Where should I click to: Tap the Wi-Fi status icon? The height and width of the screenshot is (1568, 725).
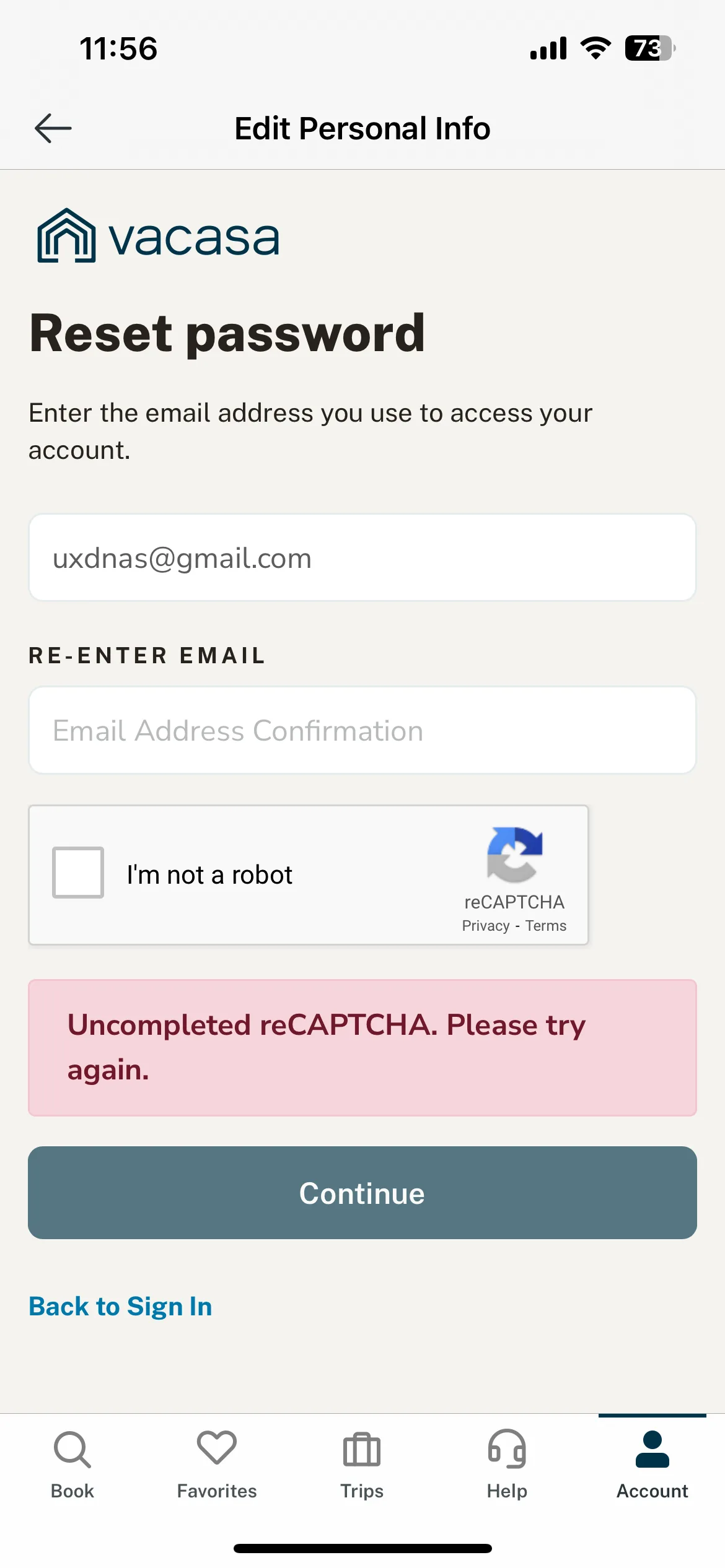[595, 48]
